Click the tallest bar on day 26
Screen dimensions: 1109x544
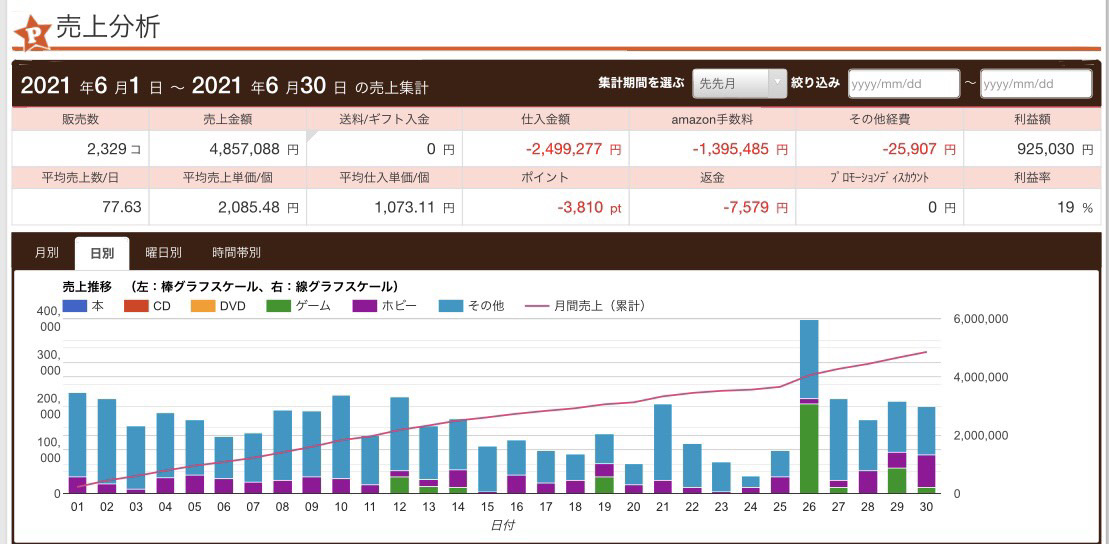pyautogui.click(x=808, y=358)
